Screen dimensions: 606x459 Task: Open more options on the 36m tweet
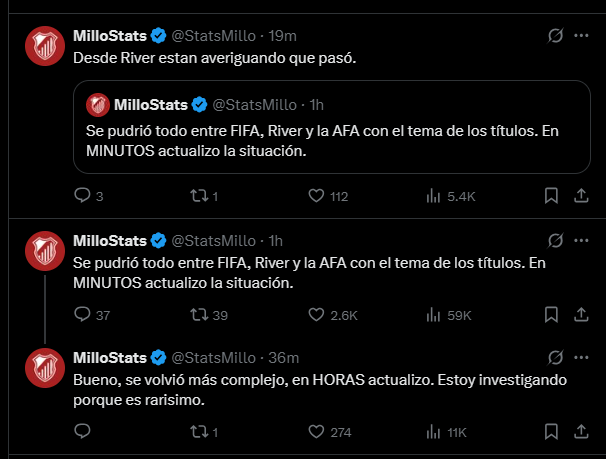tap(581, 357)
